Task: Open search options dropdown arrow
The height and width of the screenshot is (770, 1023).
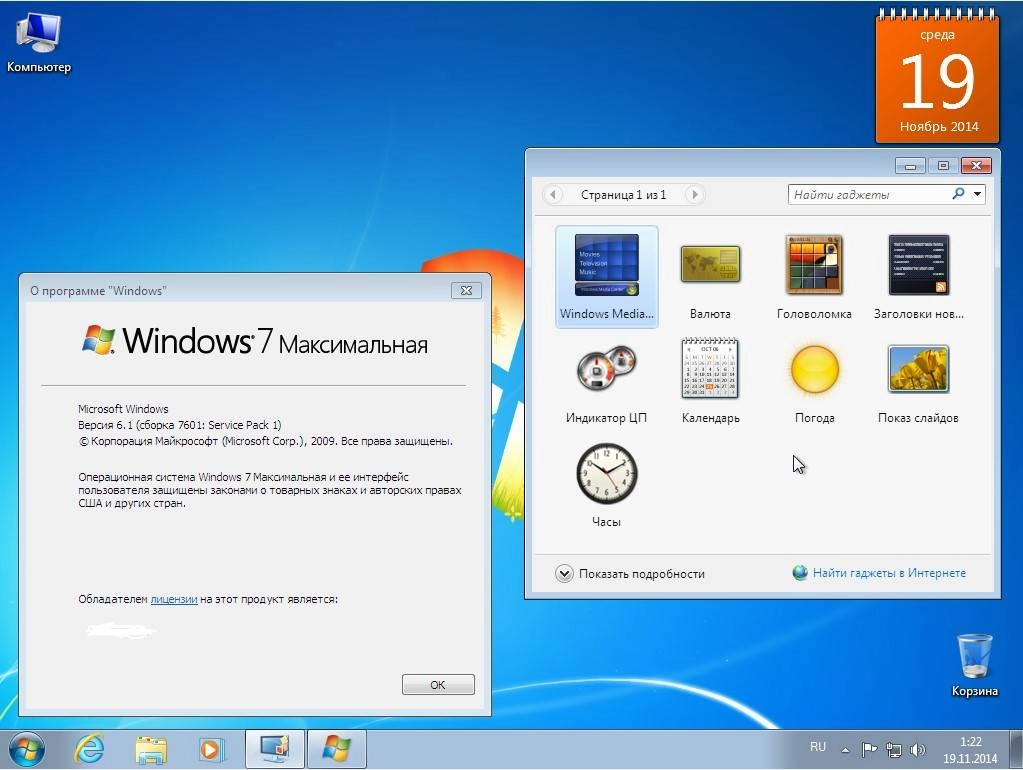Action: (x=977, y=194)
